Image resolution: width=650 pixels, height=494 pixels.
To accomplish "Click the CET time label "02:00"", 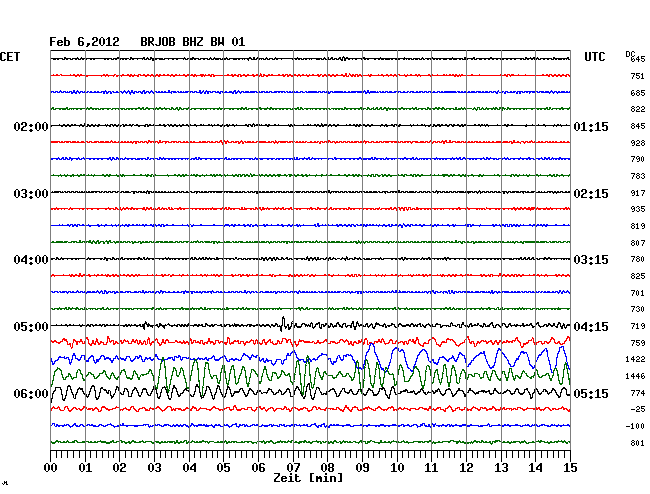I will [31, 126].
